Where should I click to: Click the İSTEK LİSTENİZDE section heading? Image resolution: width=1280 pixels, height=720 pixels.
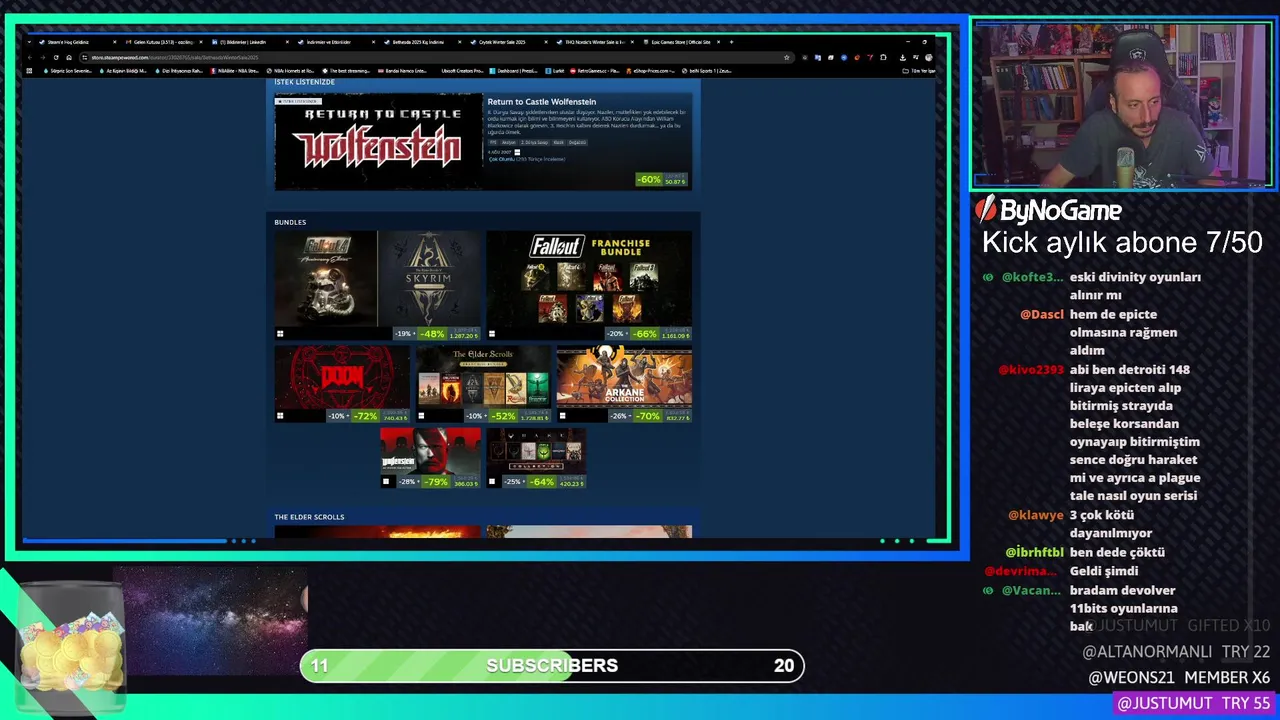pos(305,82)
